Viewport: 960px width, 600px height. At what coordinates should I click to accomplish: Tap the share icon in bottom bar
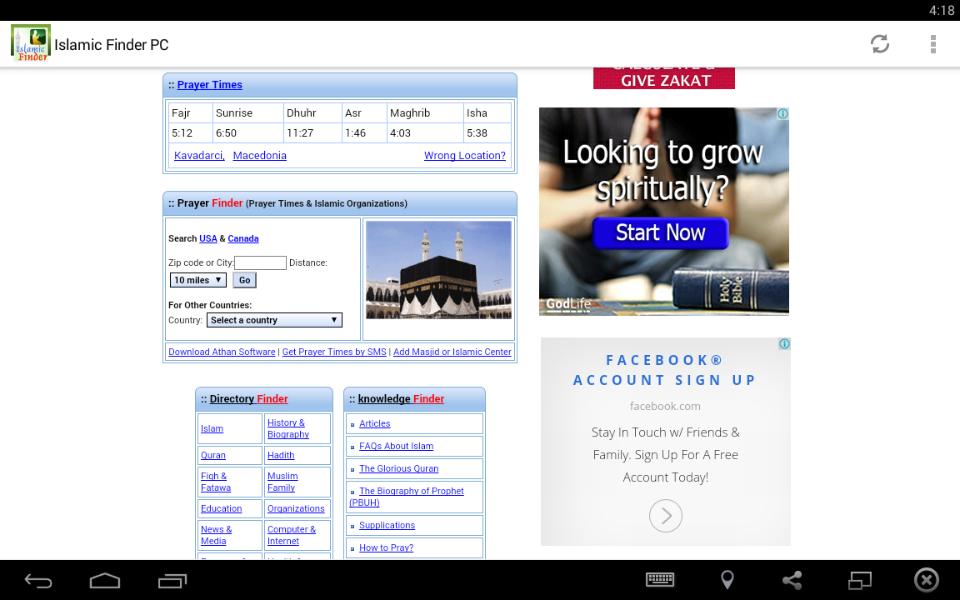pyautogui.click(x=792, y=579)
